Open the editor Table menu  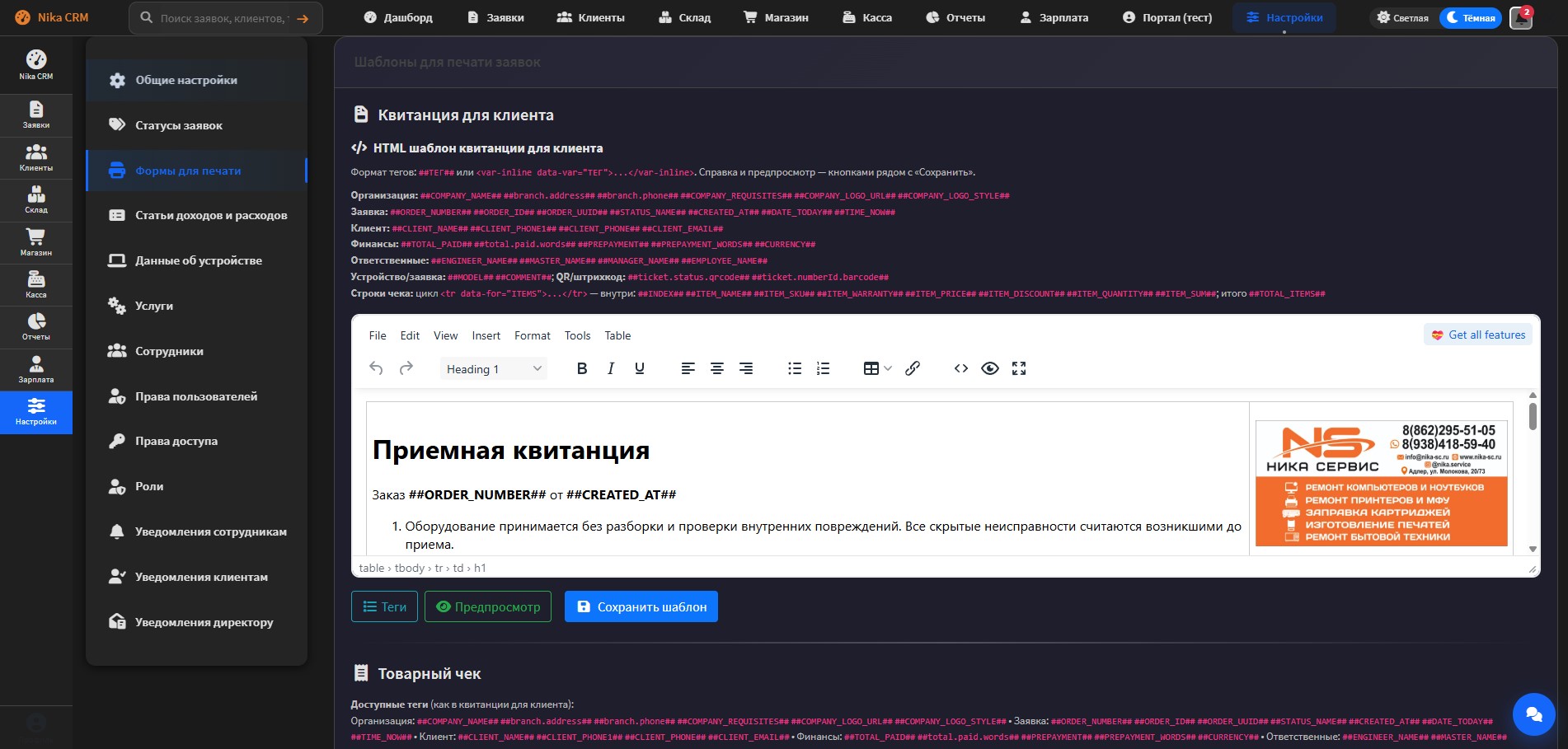617,335
